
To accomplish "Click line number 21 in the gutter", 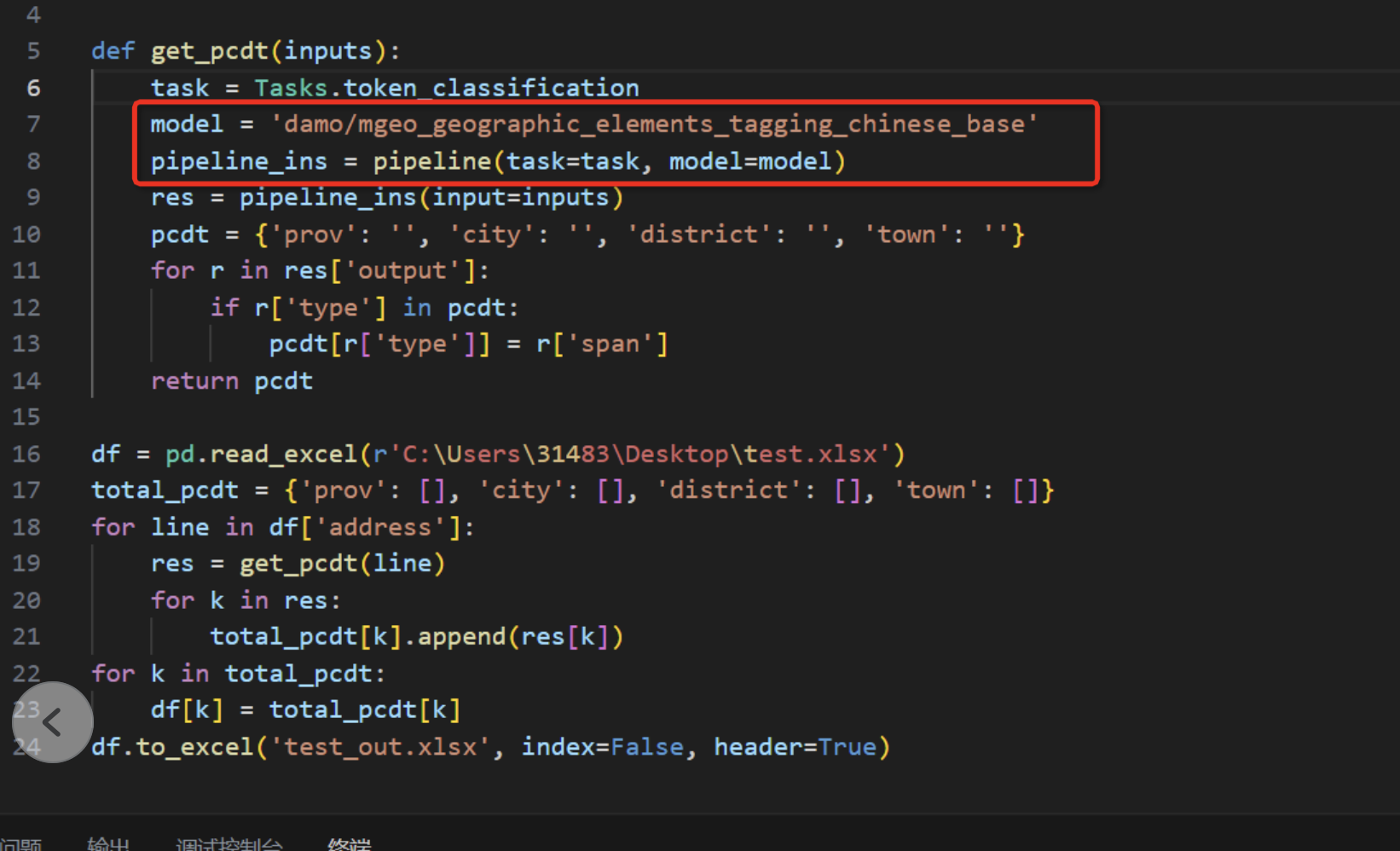I will pyautogui.click(x=26, y=637).
